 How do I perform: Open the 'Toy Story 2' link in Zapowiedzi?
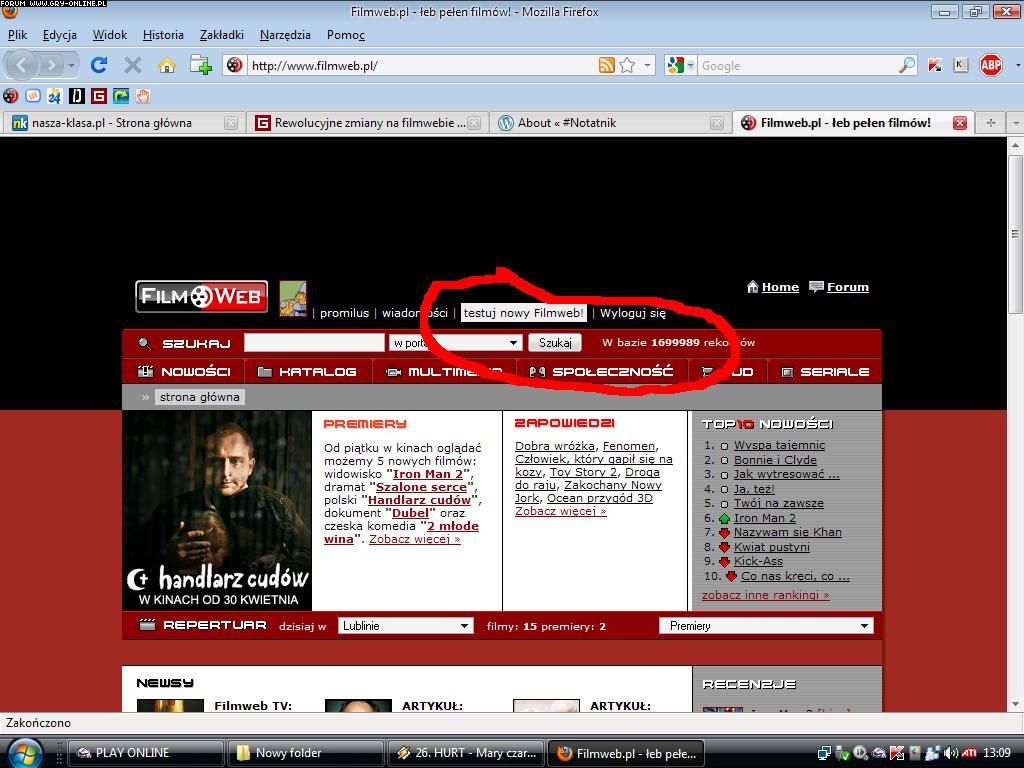point(583,472)
